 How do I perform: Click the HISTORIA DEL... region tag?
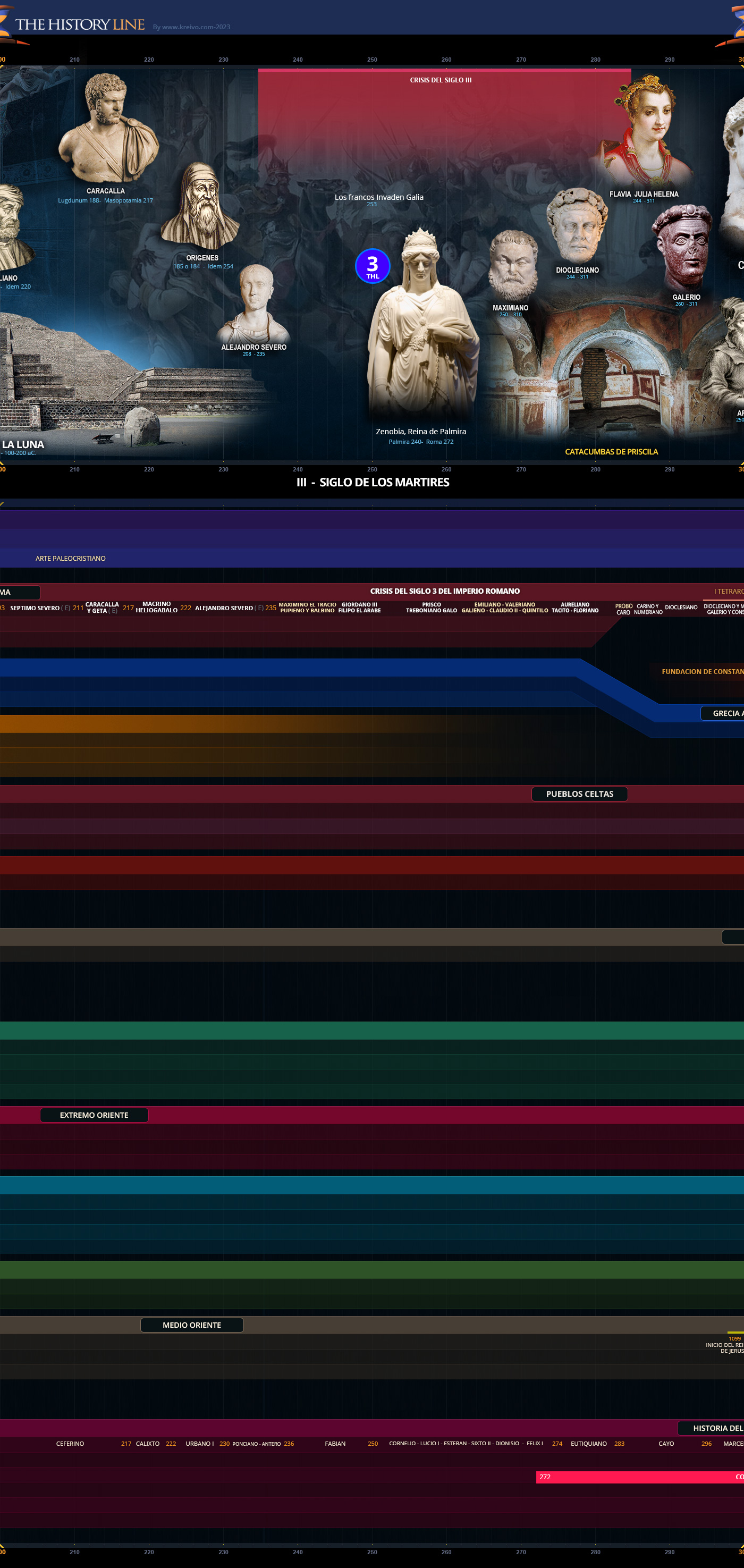711,1428
